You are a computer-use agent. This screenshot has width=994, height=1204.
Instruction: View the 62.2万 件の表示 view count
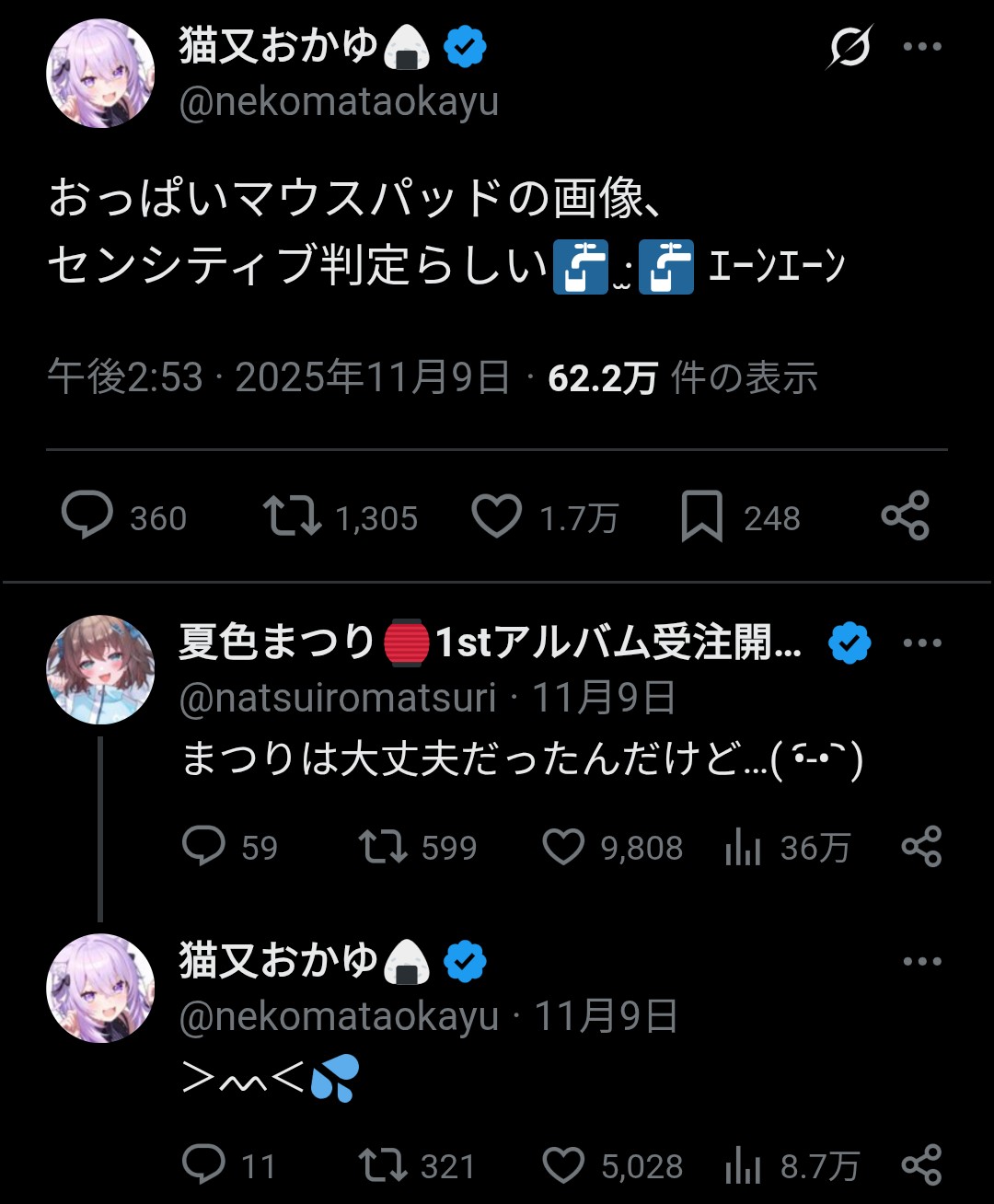coord(682,378)
